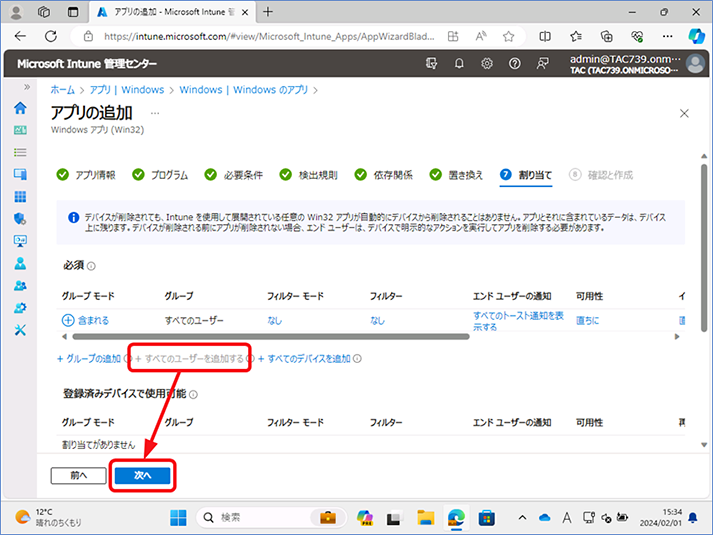The width and height of the screenshot is (713, 535).
Task: Switch to the アプリ情報 wizard step
Action: (x=86, y=175)
